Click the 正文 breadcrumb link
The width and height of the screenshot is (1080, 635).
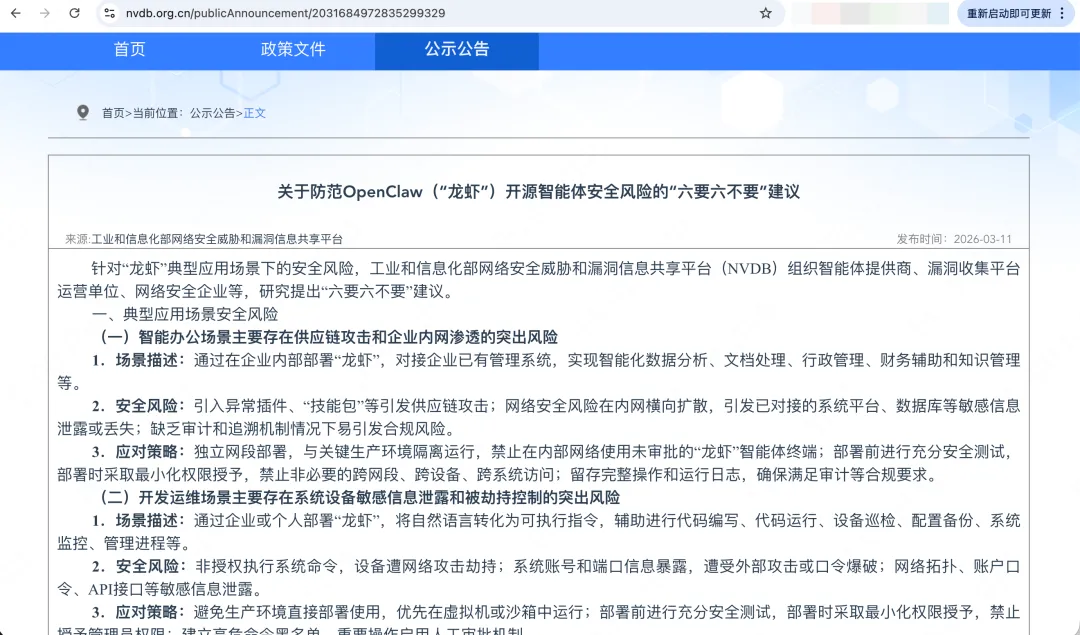255,113
